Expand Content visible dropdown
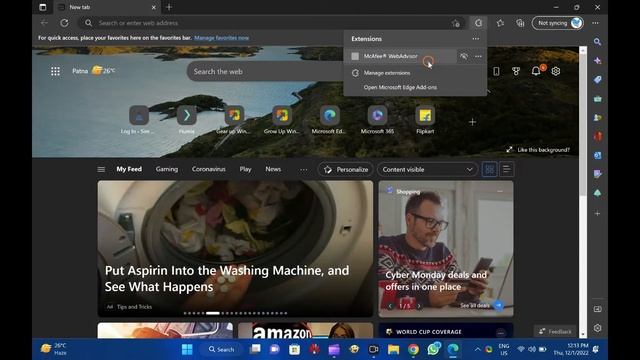 427,169
